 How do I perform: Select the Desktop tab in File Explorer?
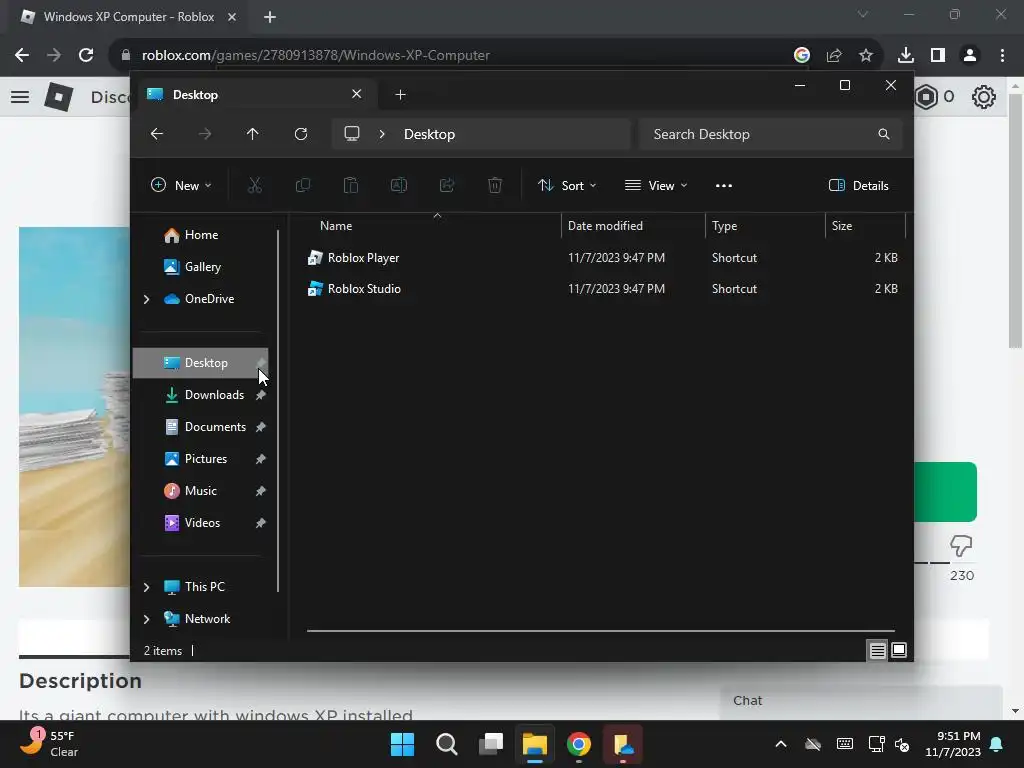[255, 95]
